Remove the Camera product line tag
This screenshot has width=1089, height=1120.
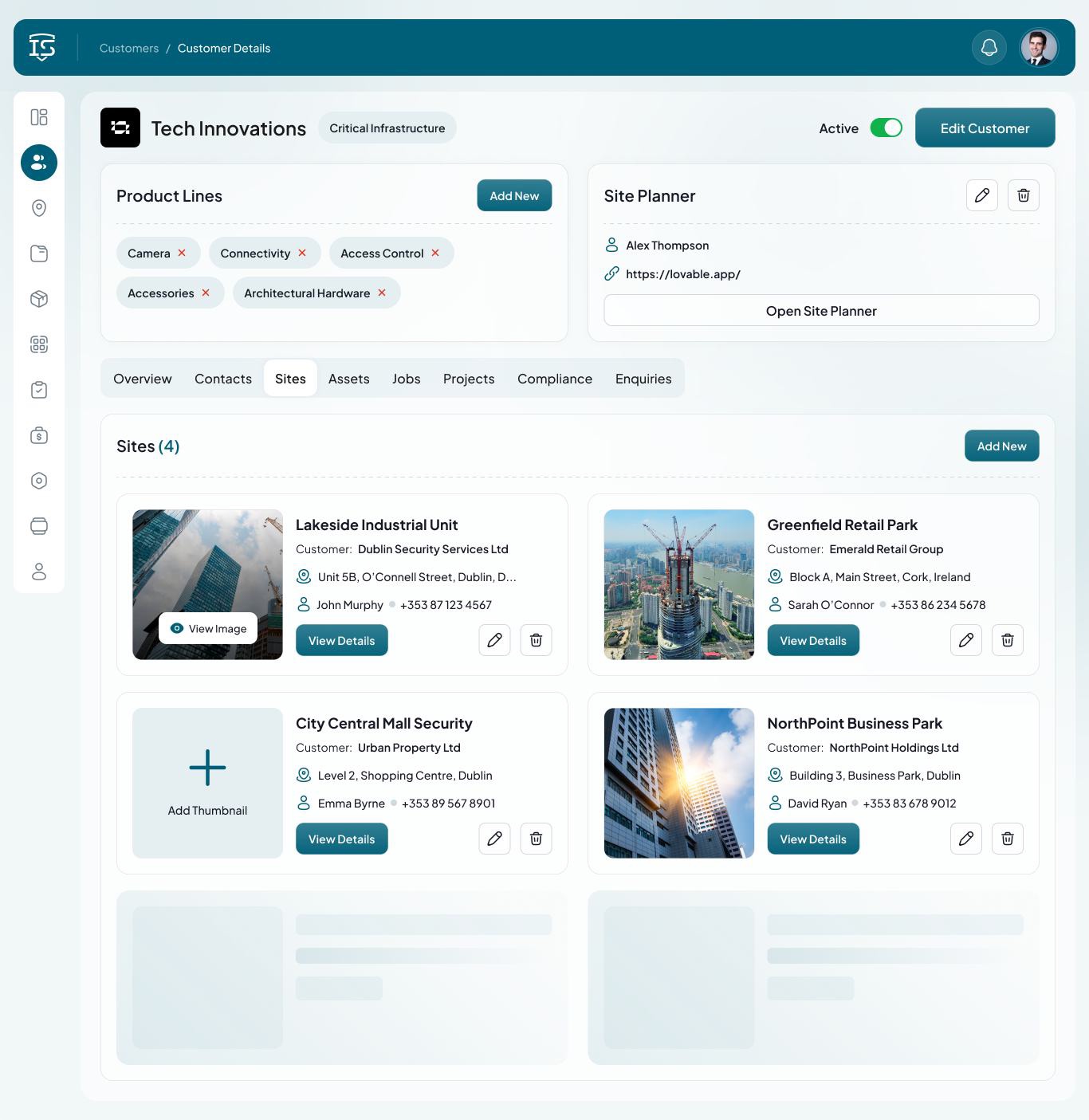(x=182, y=253)
